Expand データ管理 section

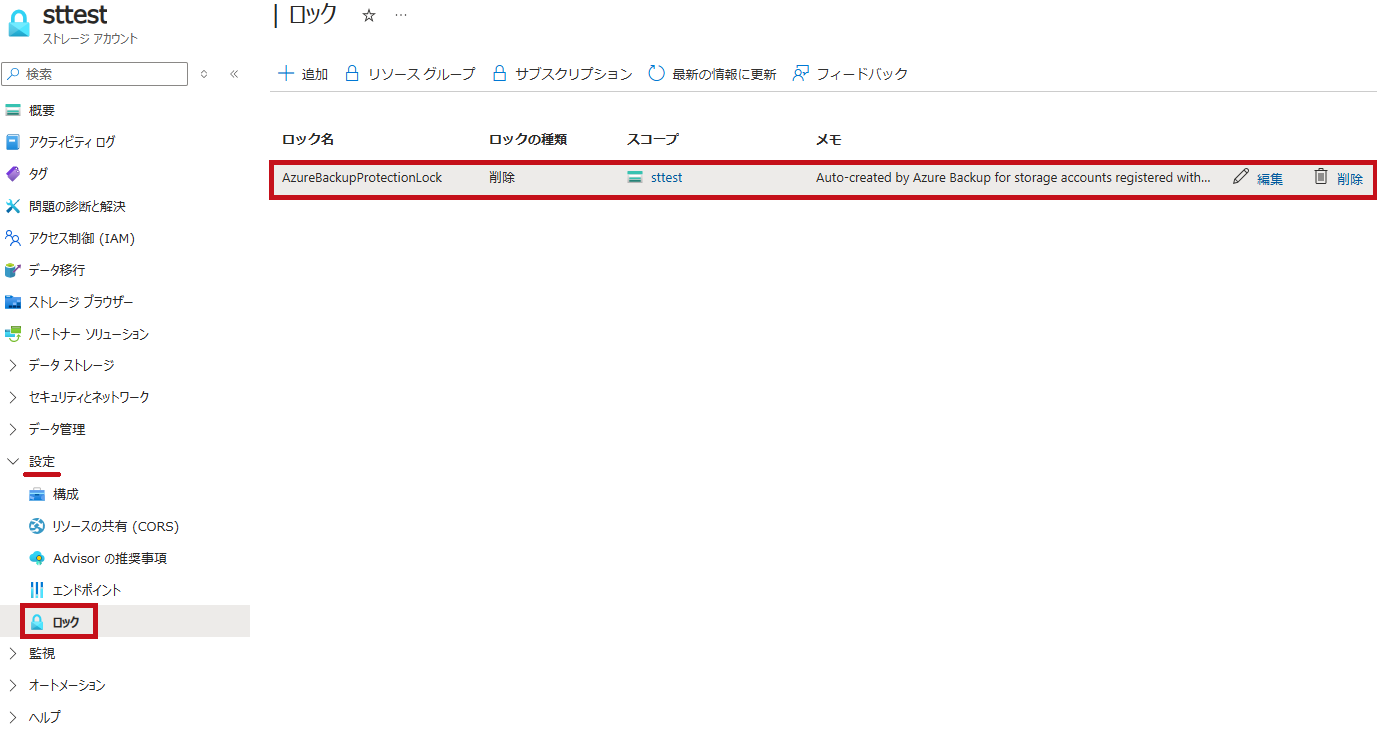(57, 429)
